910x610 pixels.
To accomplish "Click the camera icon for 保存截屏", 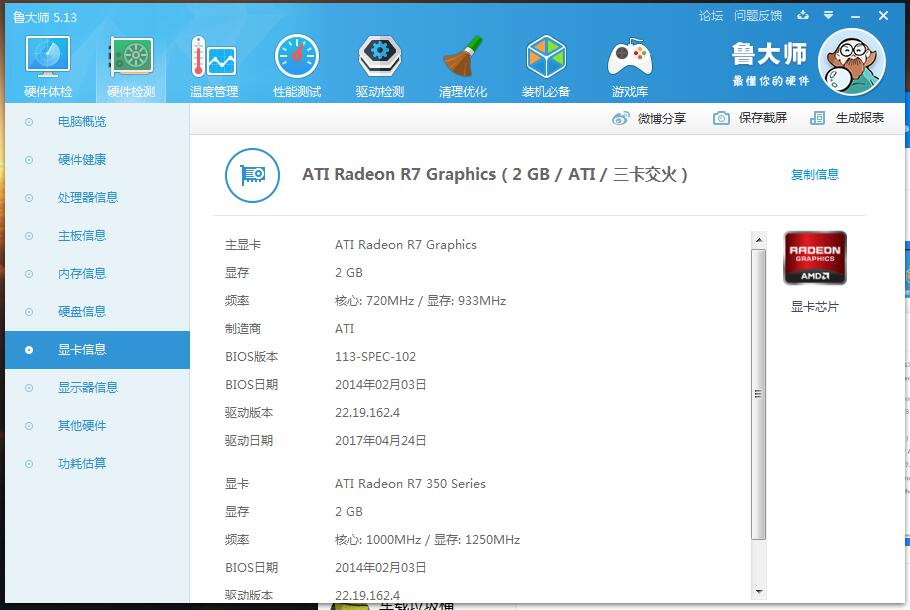I will click(x=721, y=118).
